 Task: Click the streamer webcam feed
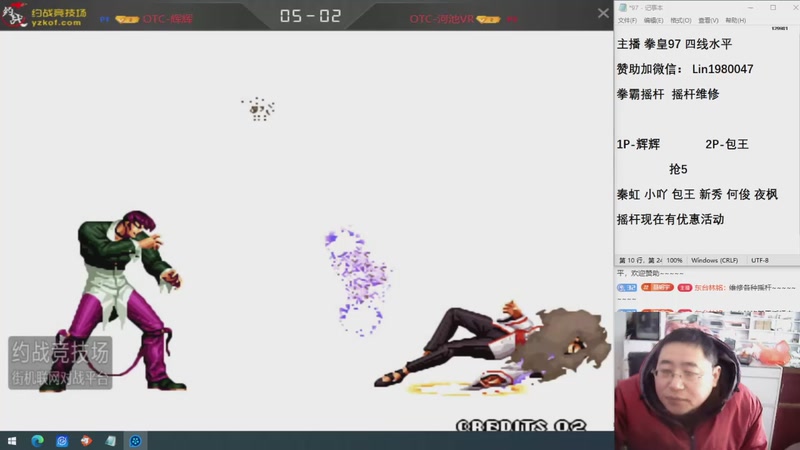pyautogui.click(x=707, y=381)
